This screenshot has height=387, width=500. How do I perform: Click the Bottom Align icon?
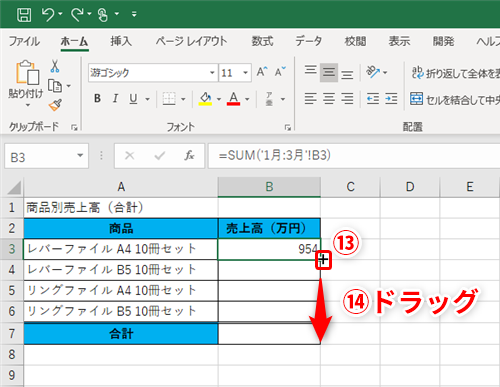click(x=347, y=74)
